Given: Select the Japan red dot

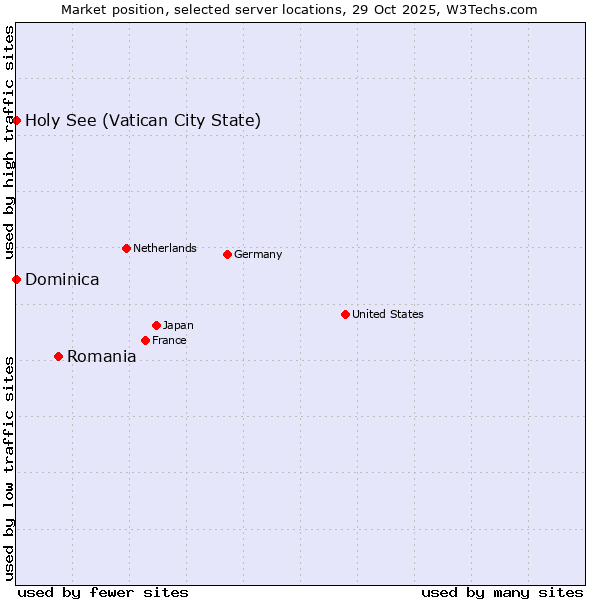Looking at the screenshot, I should (156, 325).
